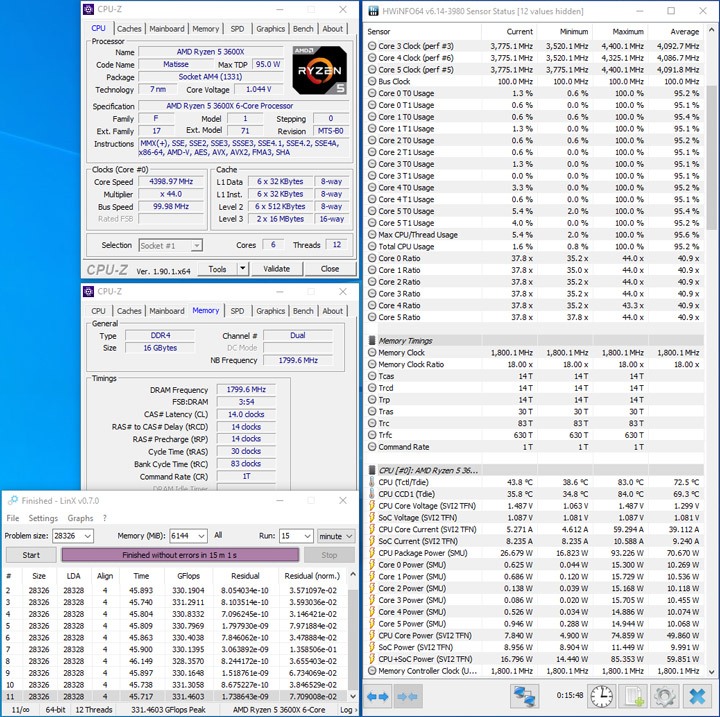Open HWiNFO remote network monitoring icon

pyautogui.click(x=524, y=696)
